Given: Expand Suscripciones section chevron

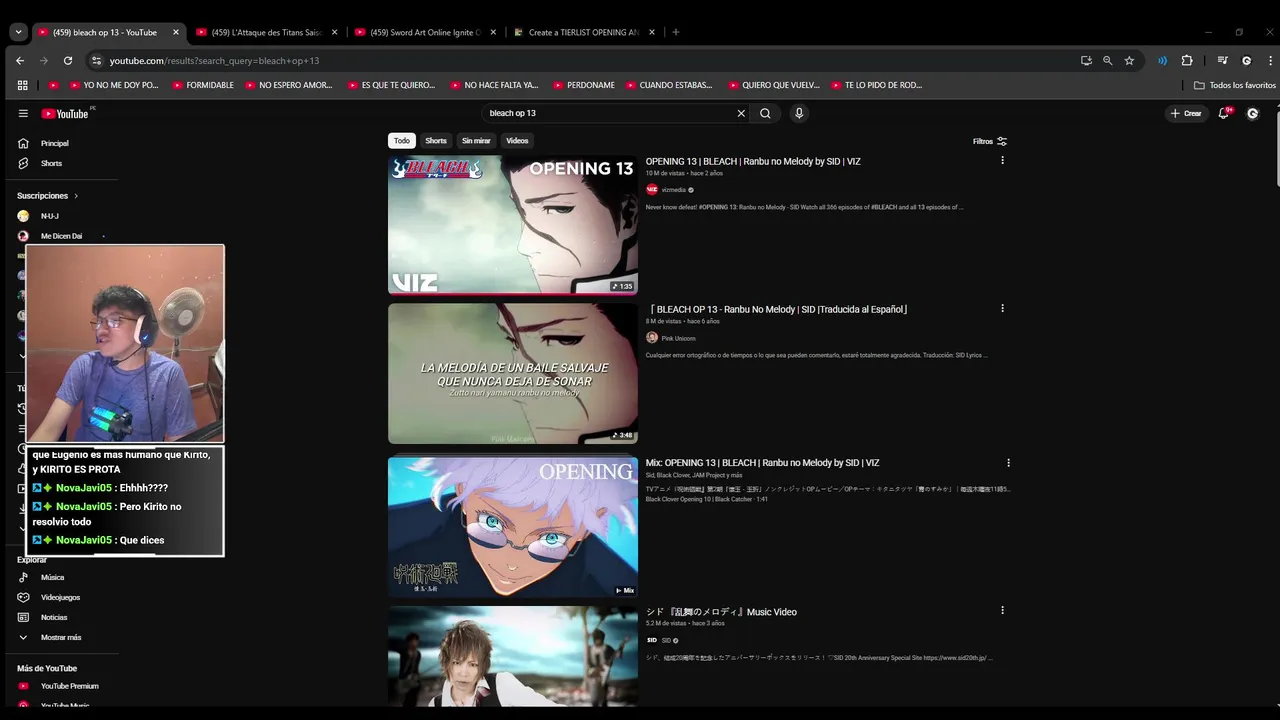Looking at the screenshot, I should [76, 196].
